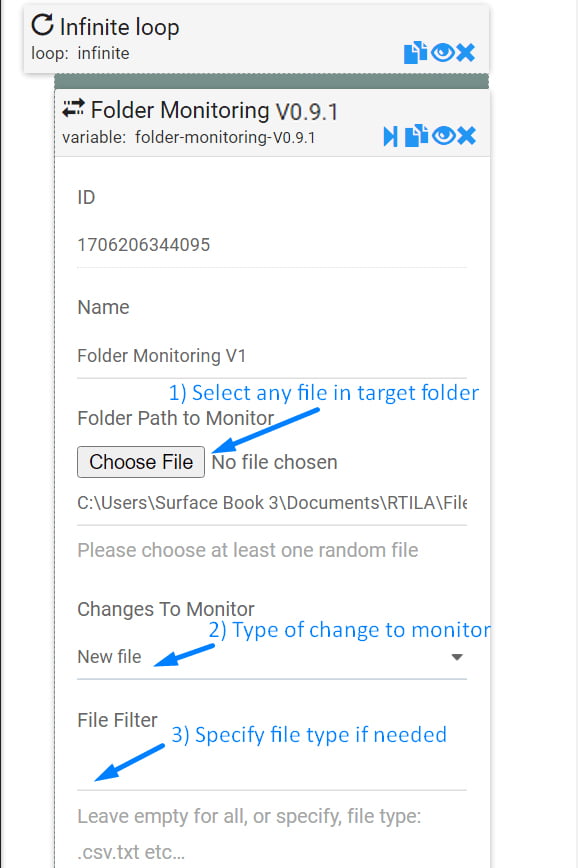578x868 pixels.
Task: Click the green drop zone bar under loop
Action: [272, 81]
